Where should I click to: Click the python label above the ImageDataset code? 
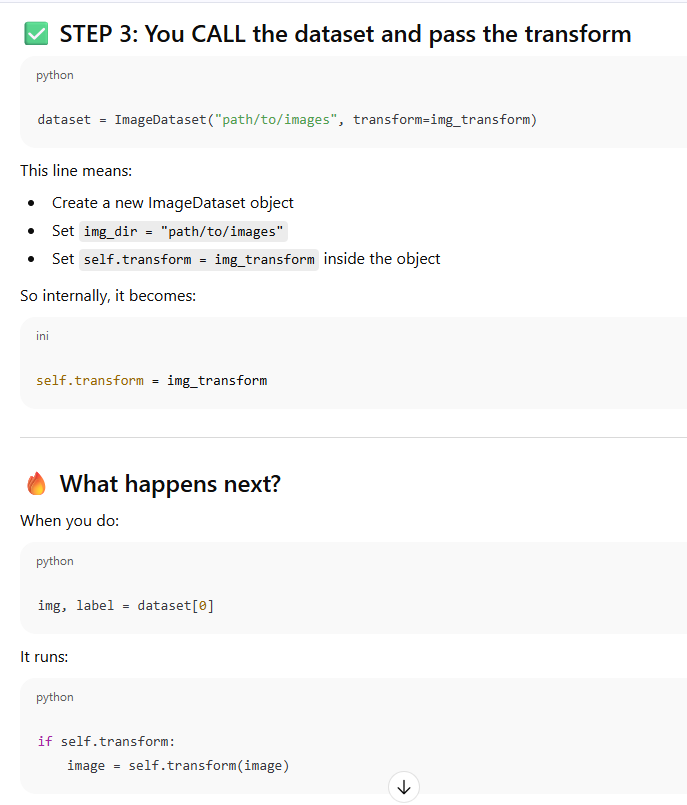pyautogui.click(x=55, y=75)
